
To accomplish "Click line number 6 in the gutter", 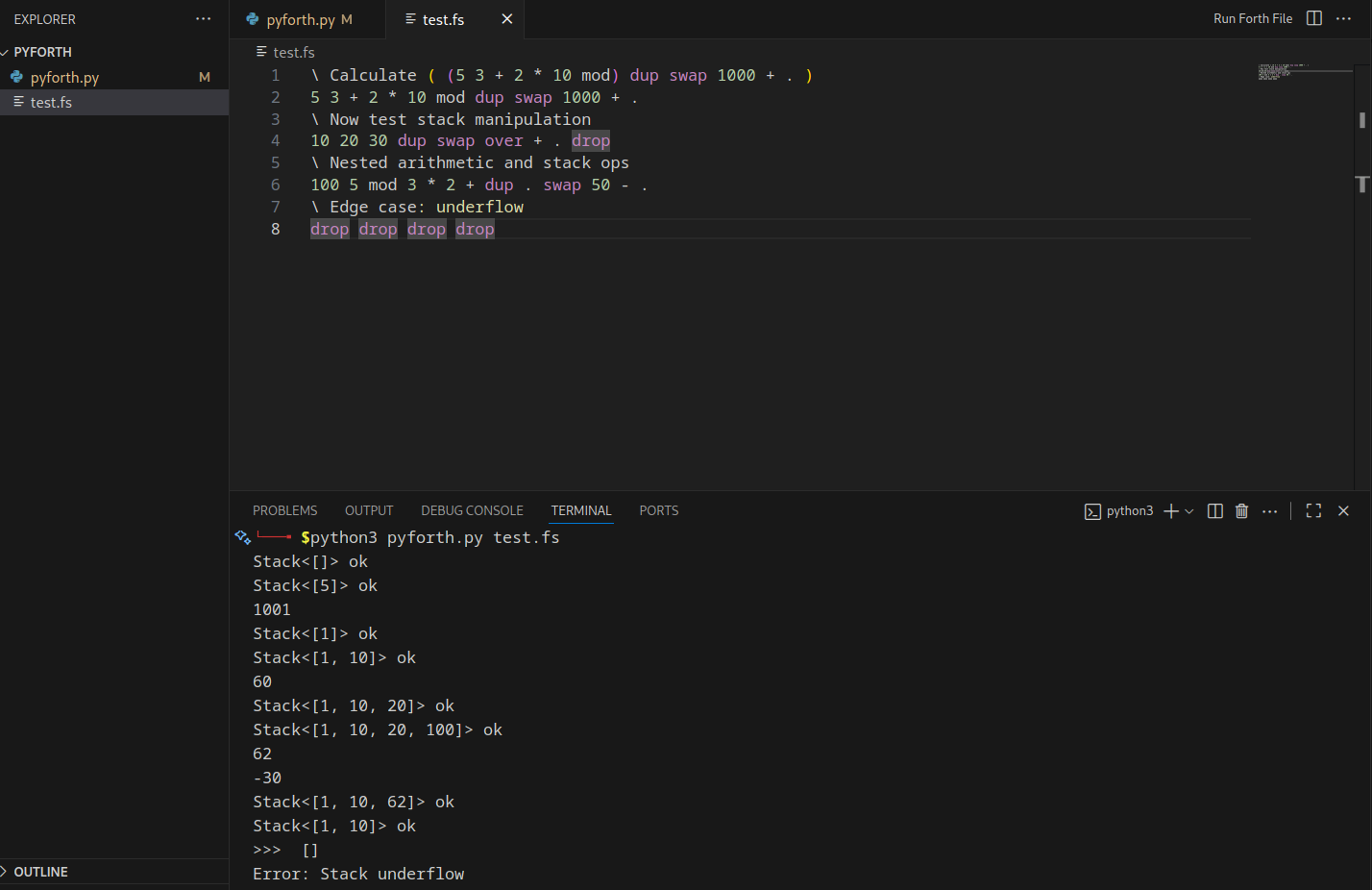I will [x=276, y=185].
